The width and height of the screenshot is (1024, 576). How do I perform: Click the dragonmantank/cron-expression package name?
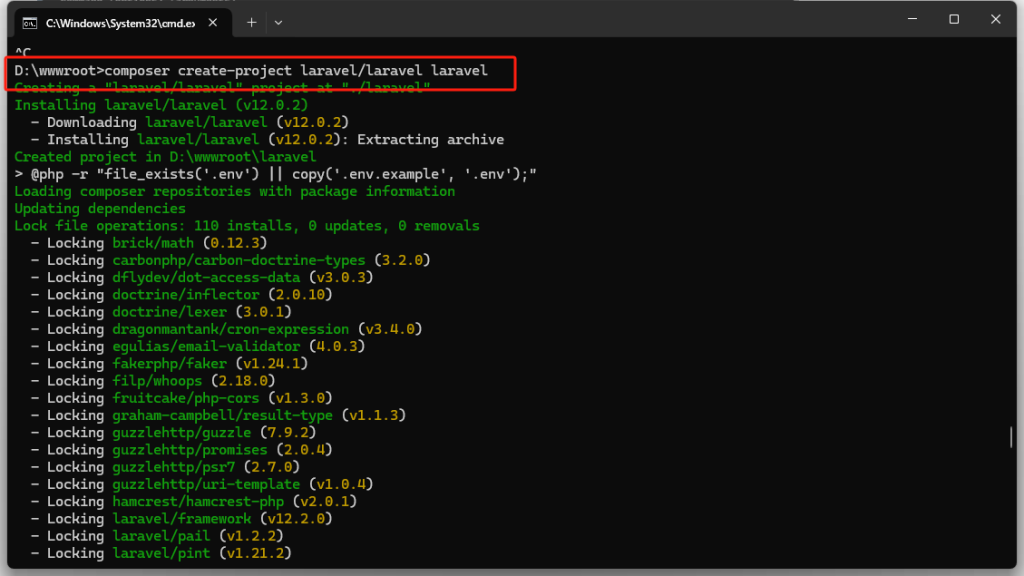click(231, 329)
